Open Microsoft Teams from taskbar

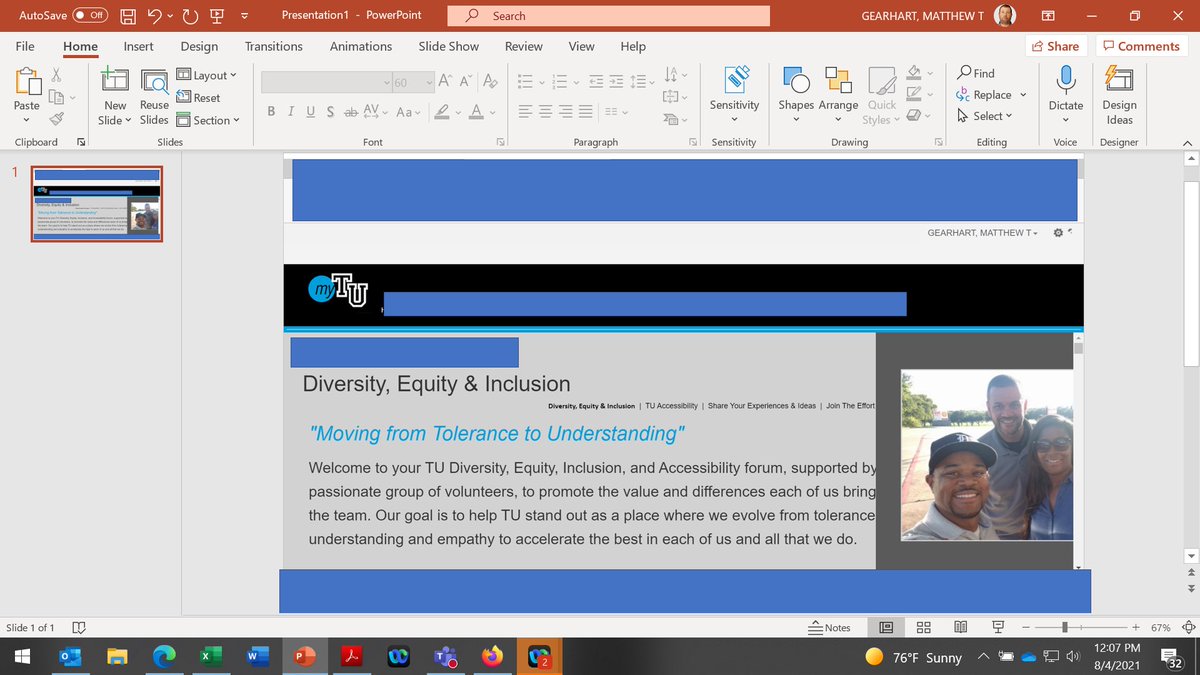(x=445, y=657)
